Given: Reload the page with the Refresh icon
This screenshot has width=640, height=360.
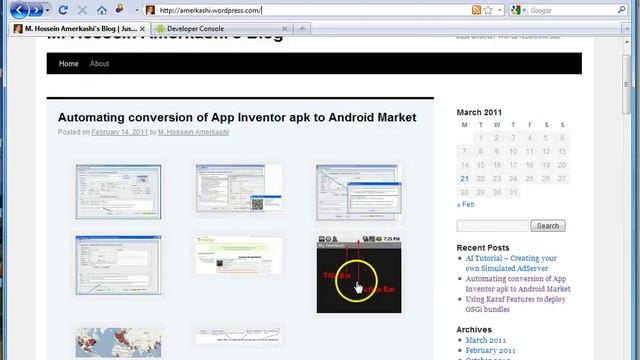Looking at the screenshot, I should point(63,10).
